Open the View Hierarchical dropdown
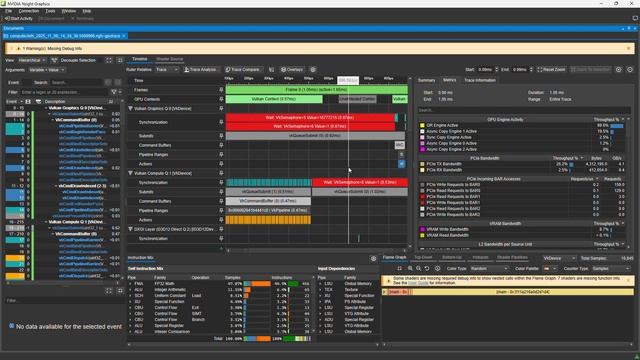This screenshot has width=640, height=360. [x=32, y=60]
